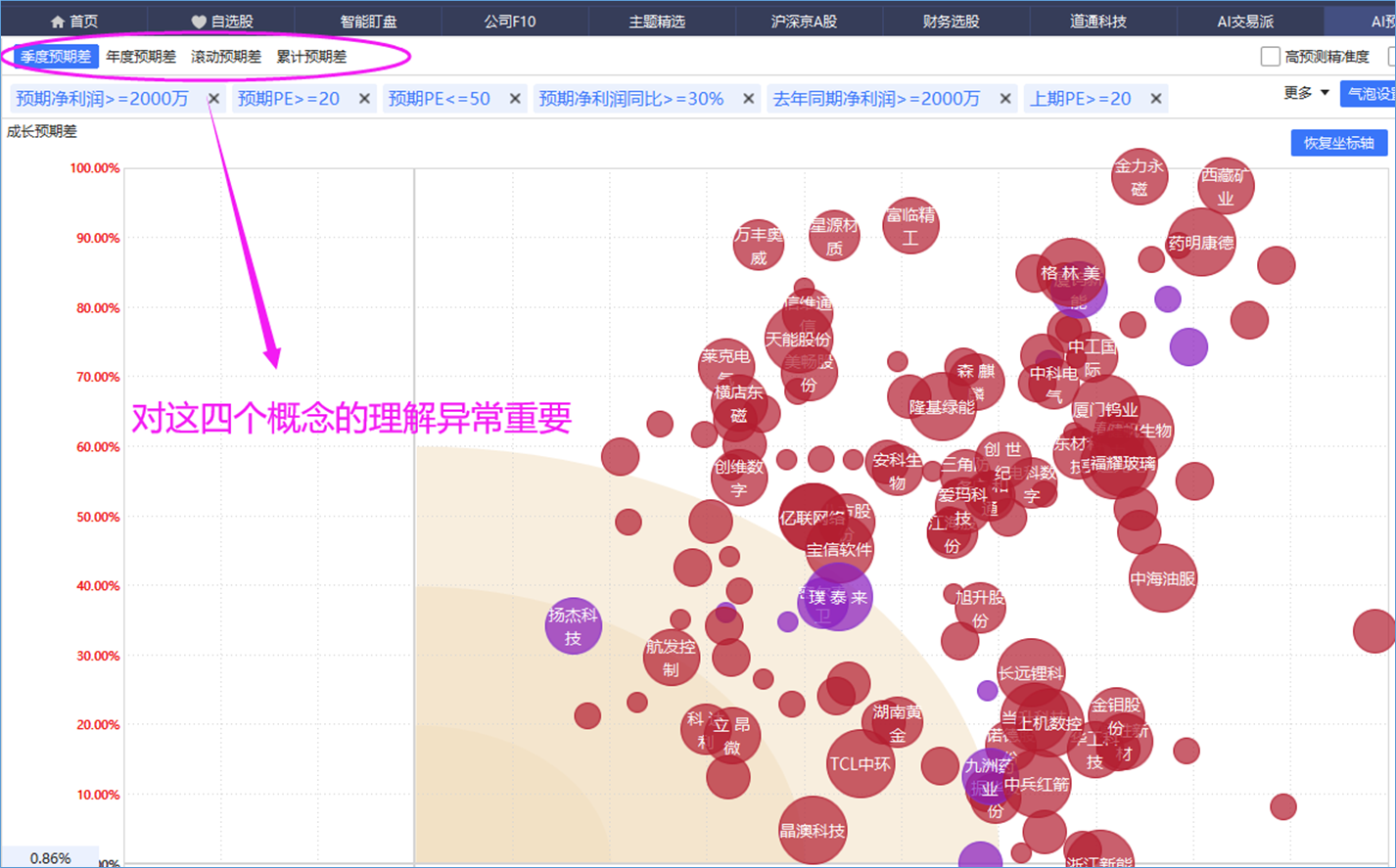The width and height of the screenshot is (1396, 868).
Task: Switch to the 滚动预期差 tab
Action: pyautogui.click(x=226, y=57)
